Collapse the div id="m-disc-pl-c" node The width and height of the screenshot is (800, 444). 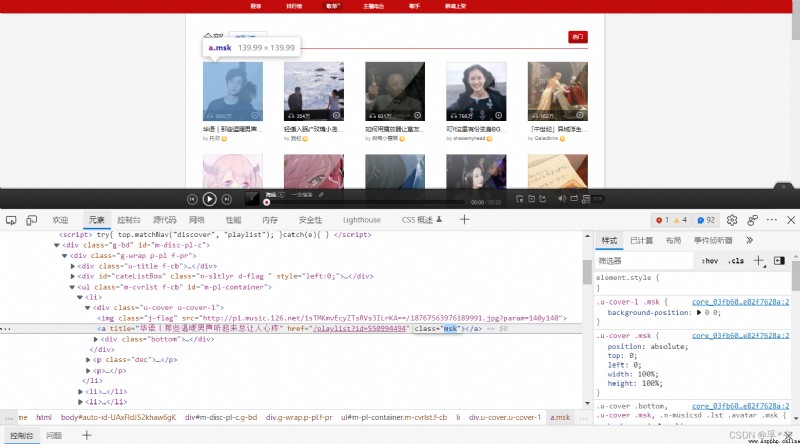point(57,245)
